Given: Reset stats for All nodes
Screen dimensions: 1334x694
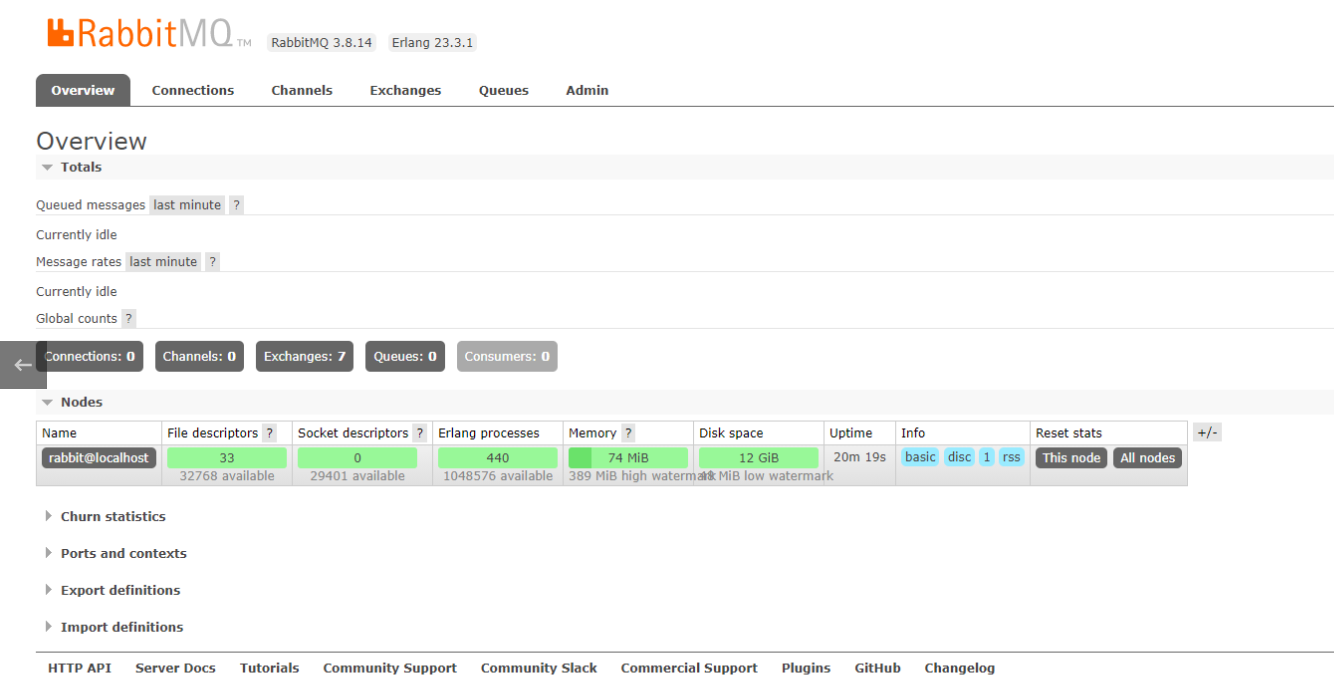Looking at the screenshot, I should pos(1147,458).
